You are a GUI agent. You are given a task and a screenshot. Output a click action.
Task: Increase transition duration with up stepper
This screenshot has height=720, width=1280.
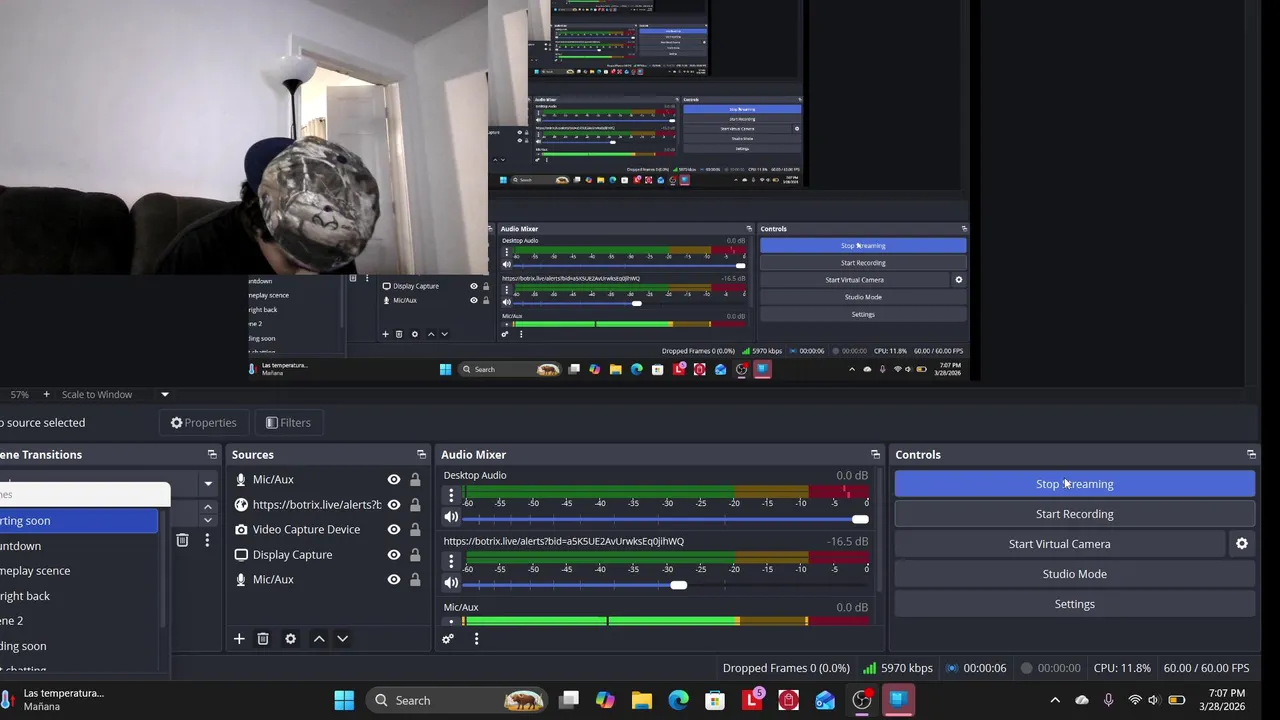point(208,508)
